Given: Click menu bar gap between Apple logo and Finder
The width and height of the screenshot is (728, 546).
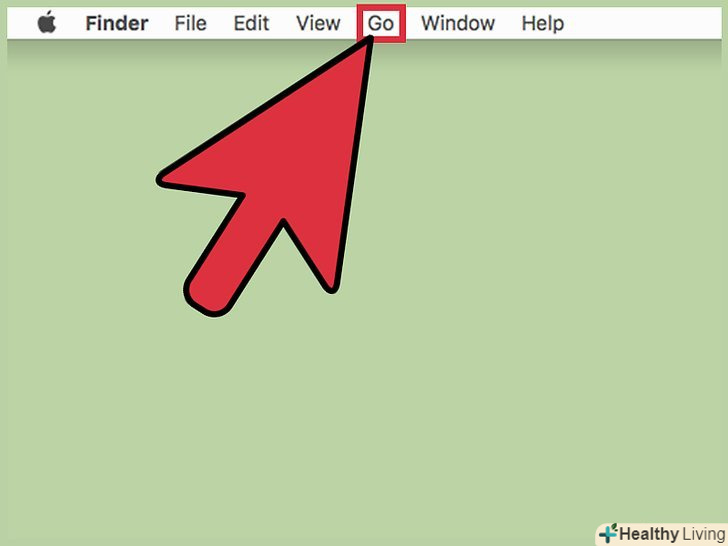Looking at the screenshot, I should (x=71, y=23).
